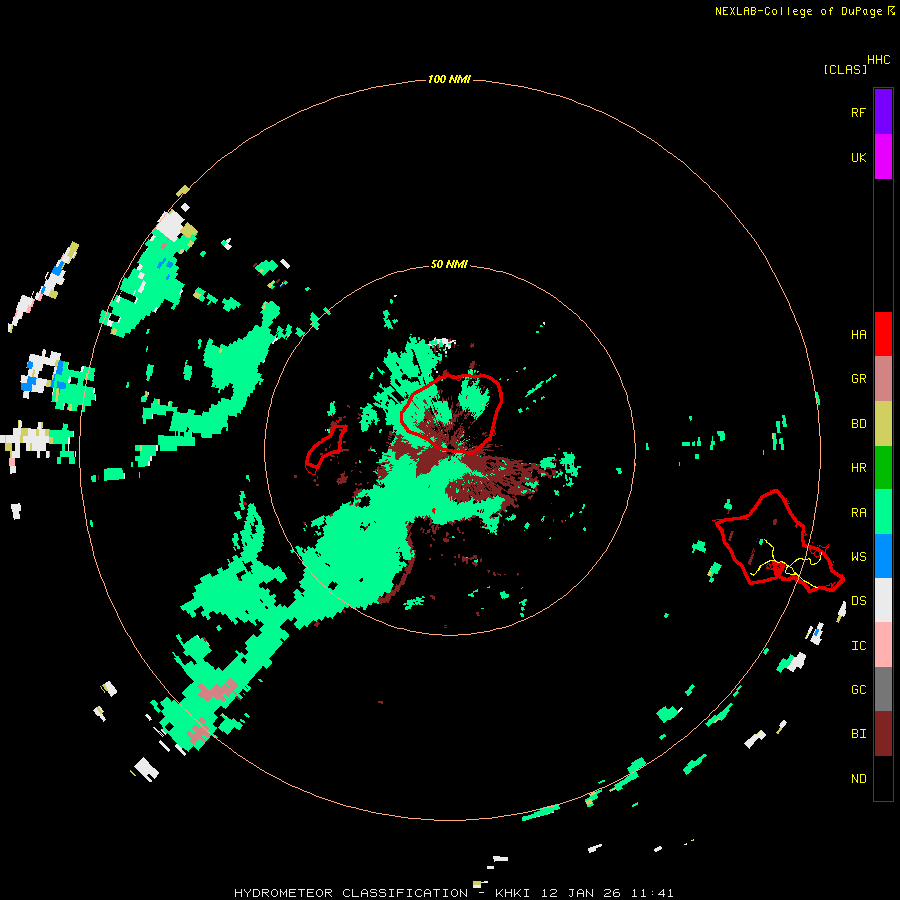Click the BI legend label

[858, 734]
